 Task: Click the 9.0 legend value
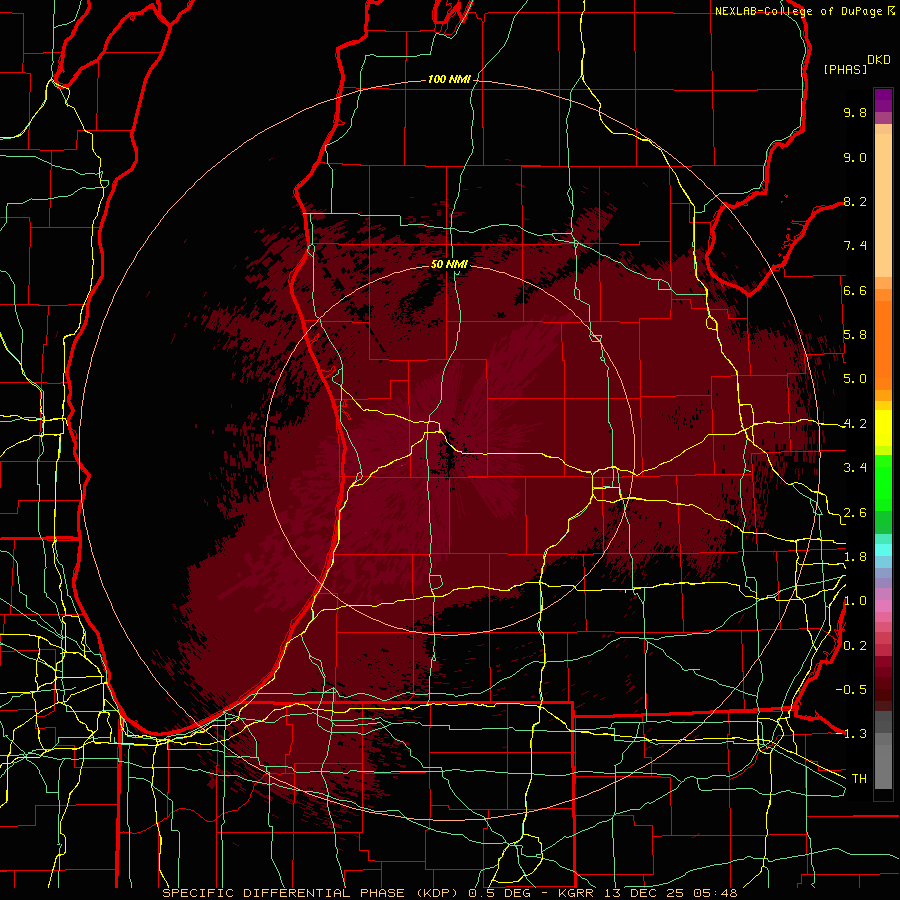855,157
